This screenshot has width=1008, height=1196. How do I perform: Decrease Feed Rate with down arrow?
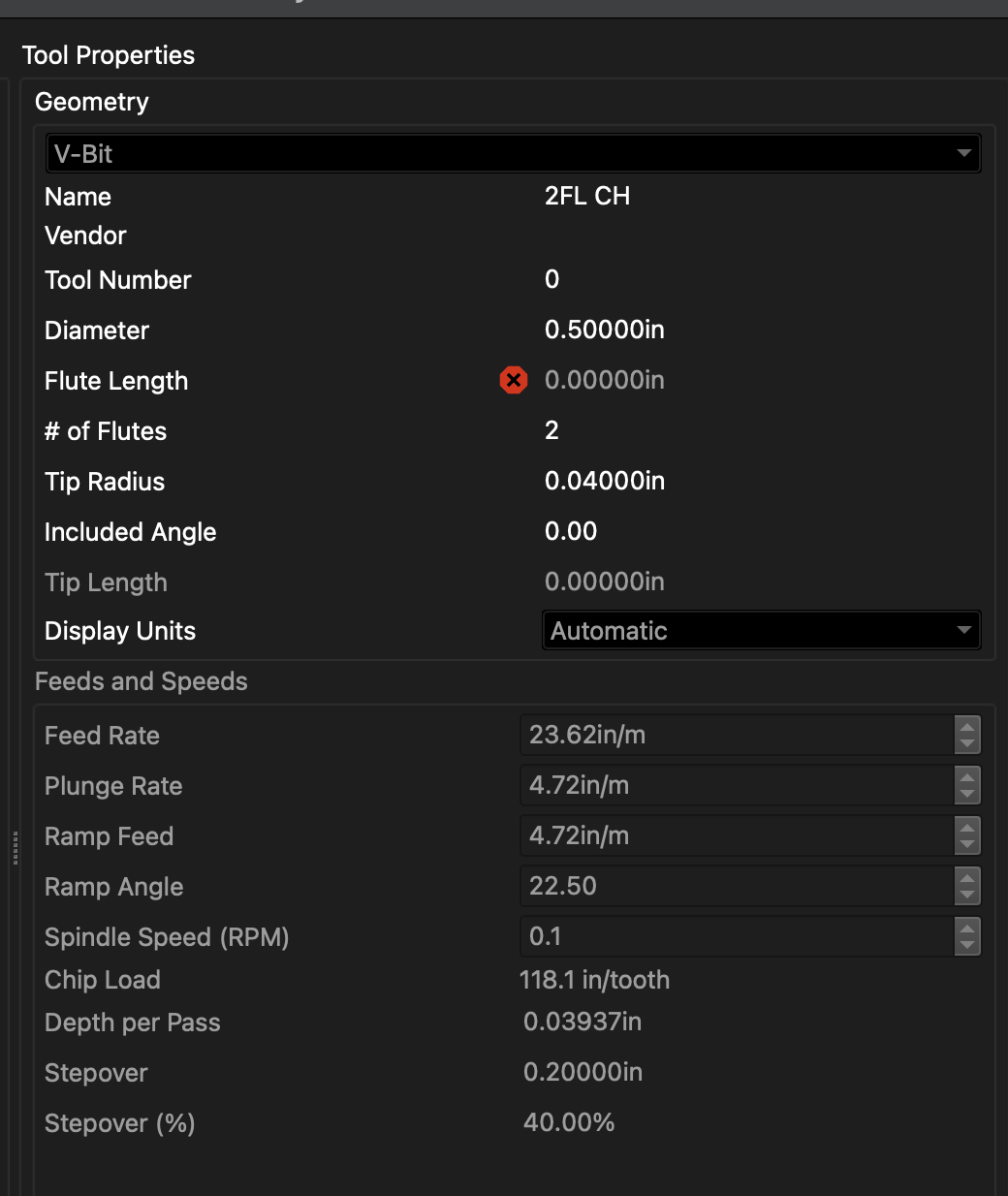pyautogui.click(x=967, y=744)
